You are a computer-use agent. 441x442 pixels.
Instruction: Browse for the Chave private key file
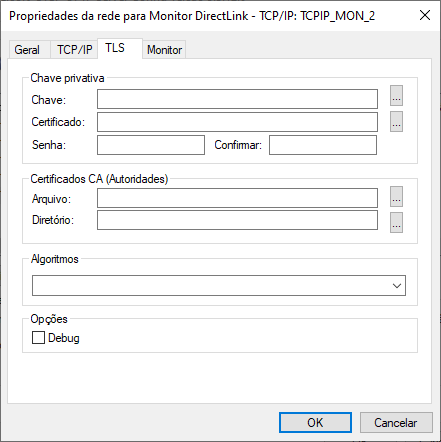(396, 96)
